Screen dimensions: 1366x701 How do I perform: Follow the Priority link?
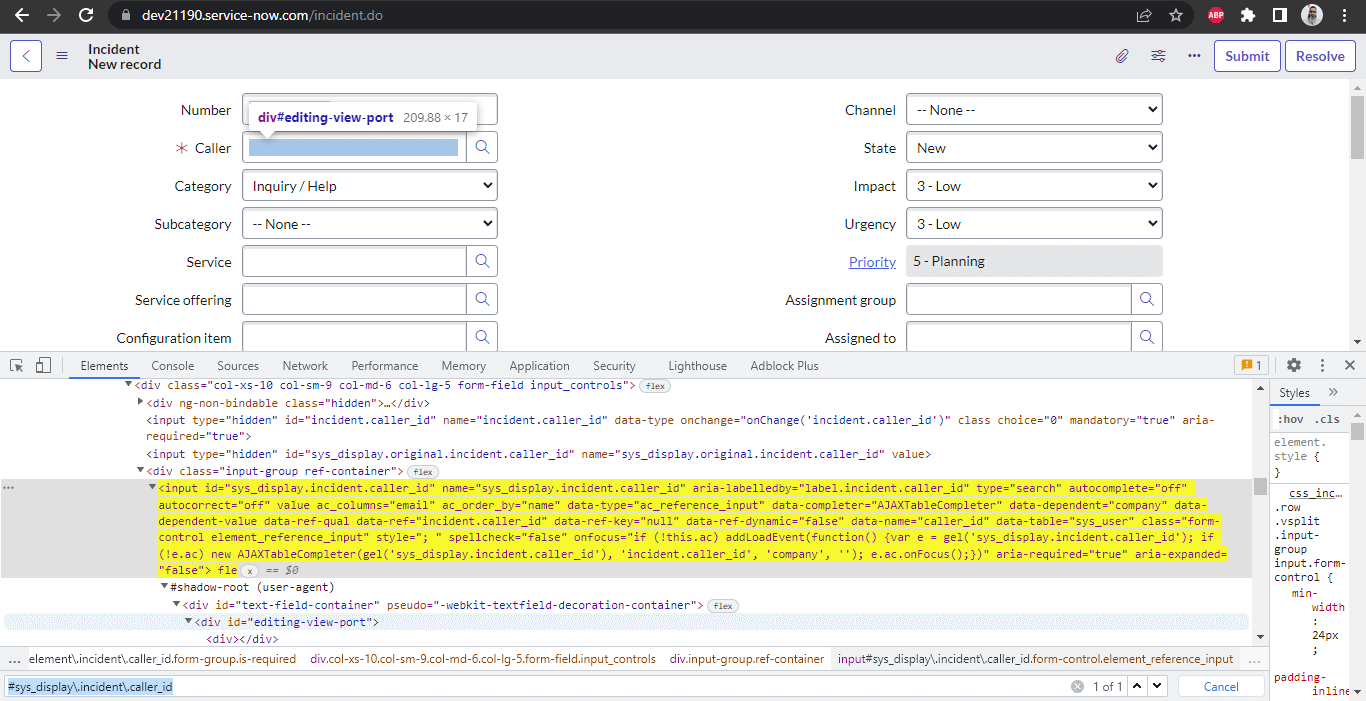(x=872, y=262)
